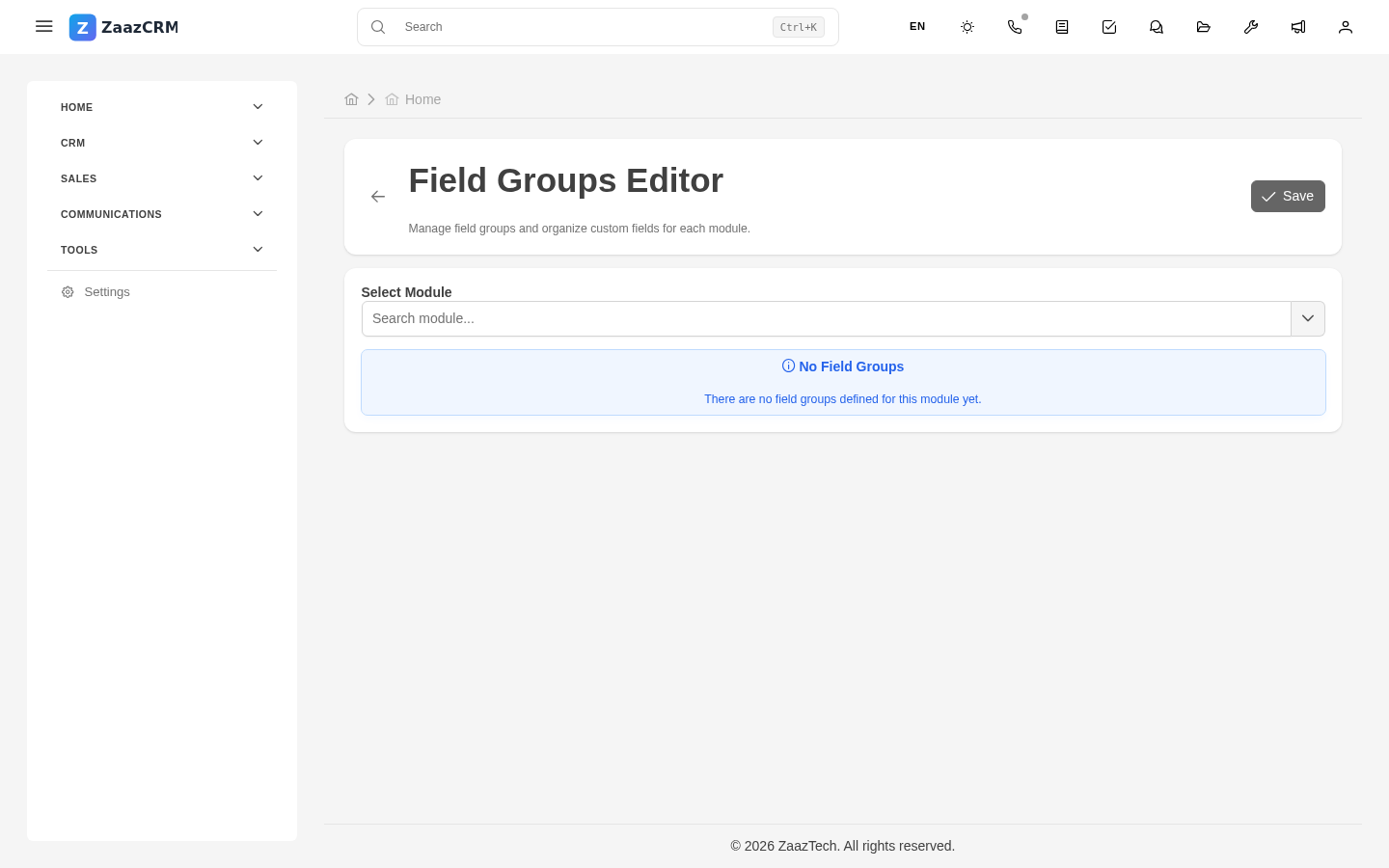1389x868 pixels.
Task: Click the ZaazCRM logo
Action: [x=123, y=27]
